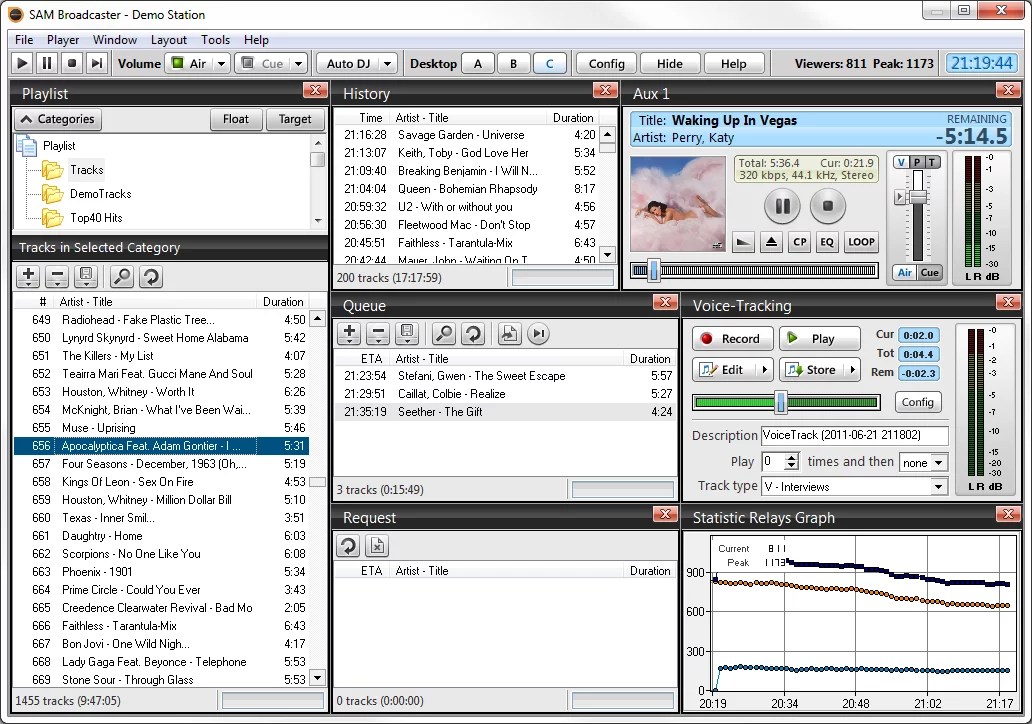Viewport: 1032px width, 724px height.
Task: Click the Record button in Voice-Tracking
Action: point(731,339)
